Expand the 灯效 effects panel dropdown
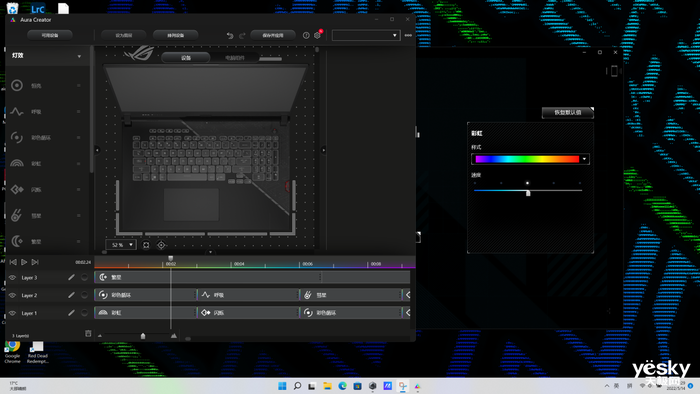The height and width of the screenshot is (394, 700). point(79,56)
